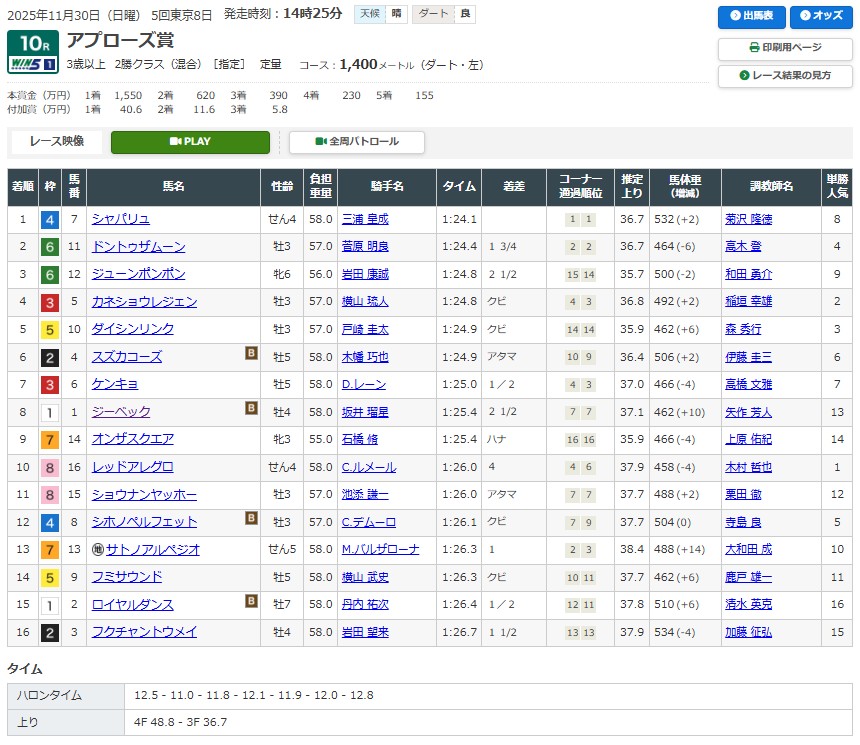Click the 地 mark before サトノアルペジオ
The height and width of the screenshot is (745, 860).
click(x=98, y=549)
